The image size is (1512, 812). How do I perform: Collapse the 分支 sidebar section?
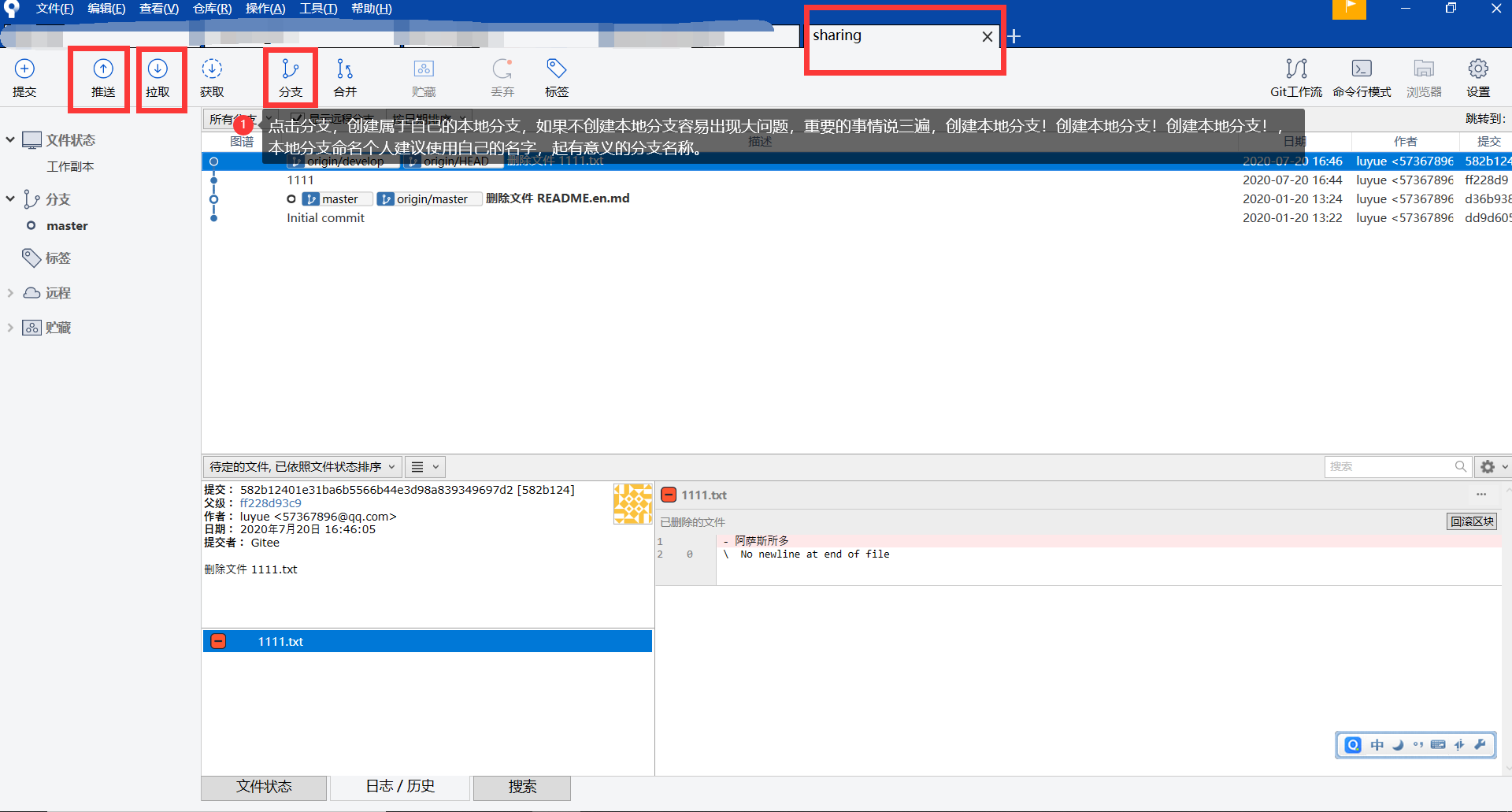[x=10, y=198]
